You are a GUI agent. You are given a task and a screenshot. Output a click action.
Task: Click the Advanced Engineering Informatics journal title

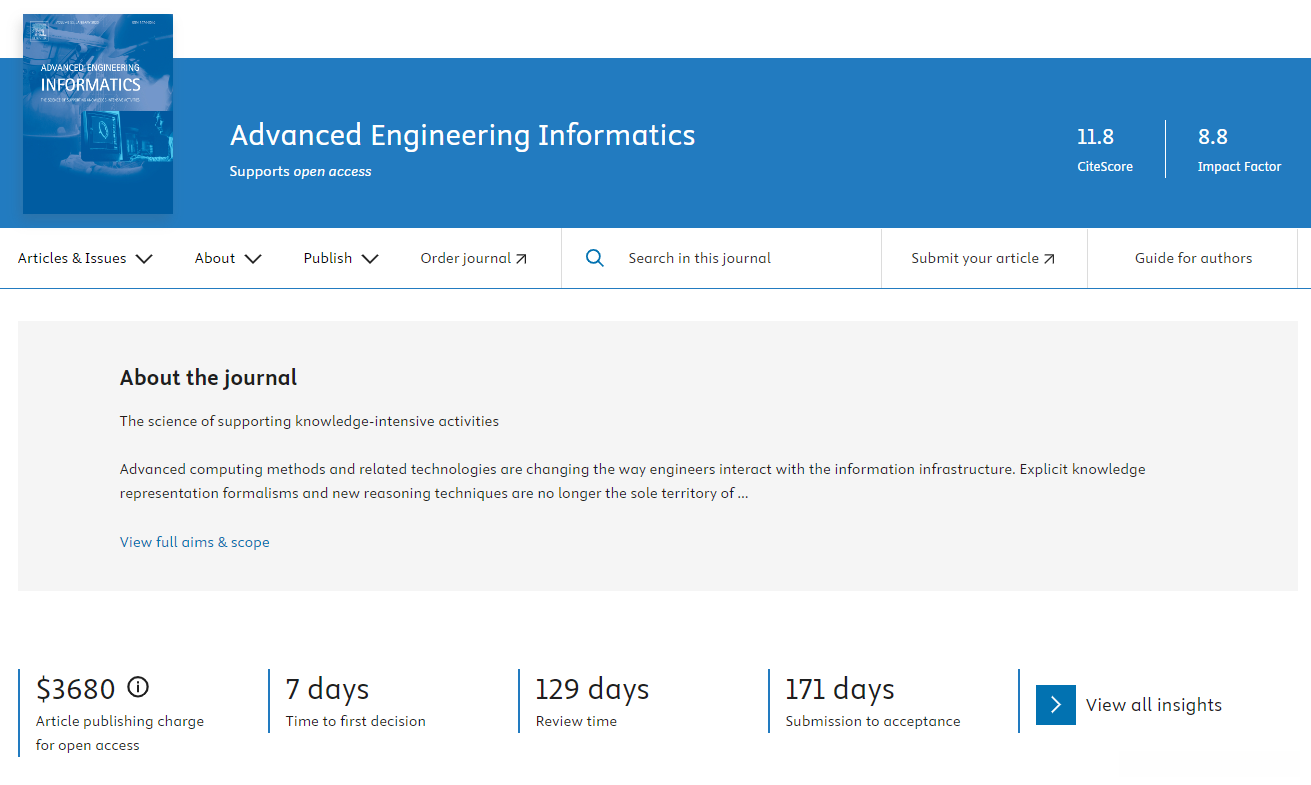(462, 135)
